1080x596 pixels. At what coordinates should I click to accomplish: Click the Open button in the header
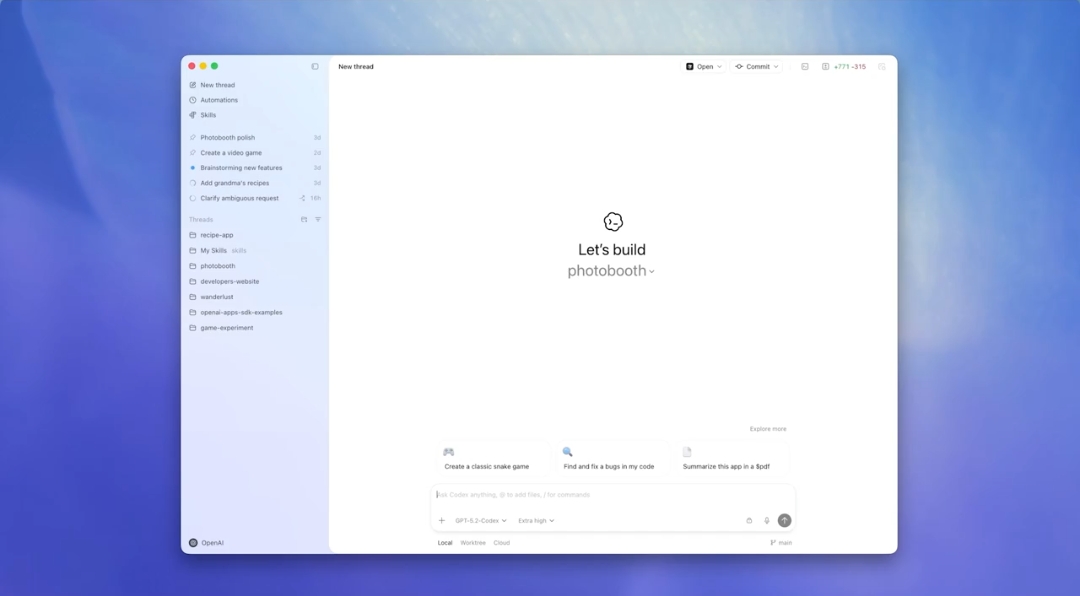(701, 66)
